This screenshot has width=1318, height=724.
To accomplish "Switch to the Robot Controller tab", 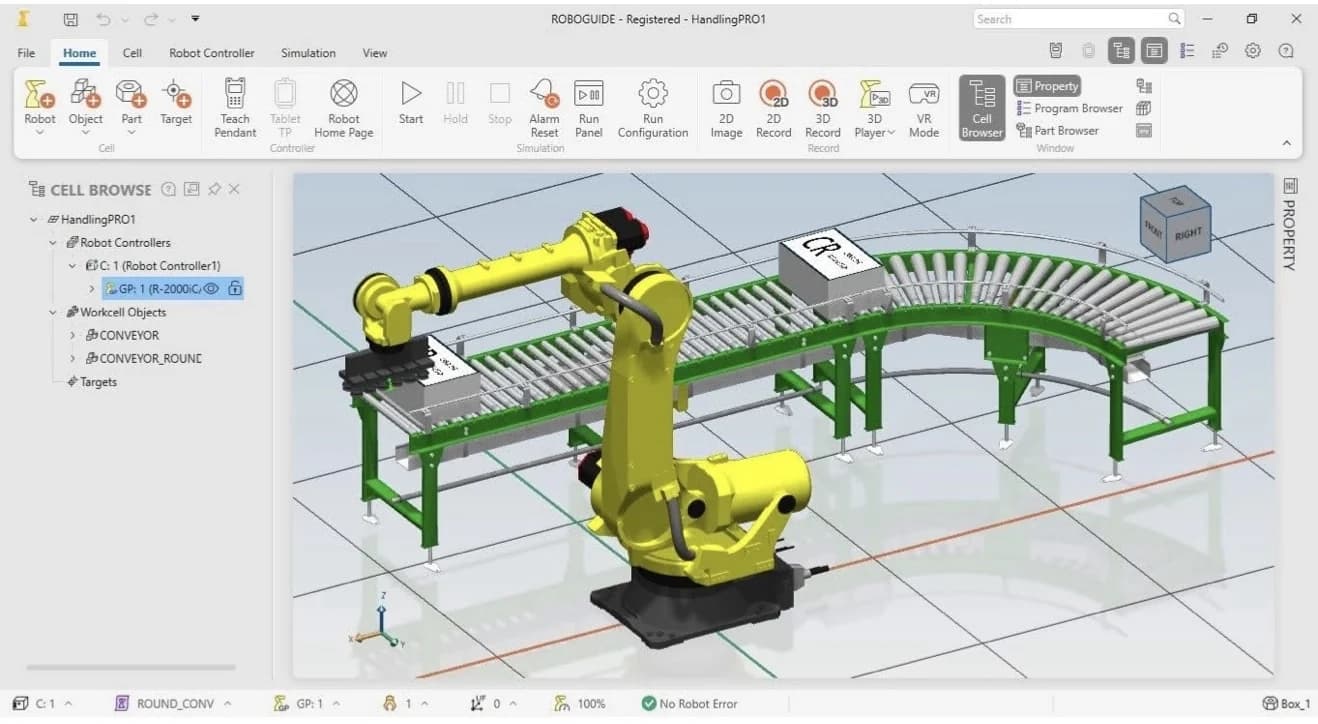I will click(211, 53).
